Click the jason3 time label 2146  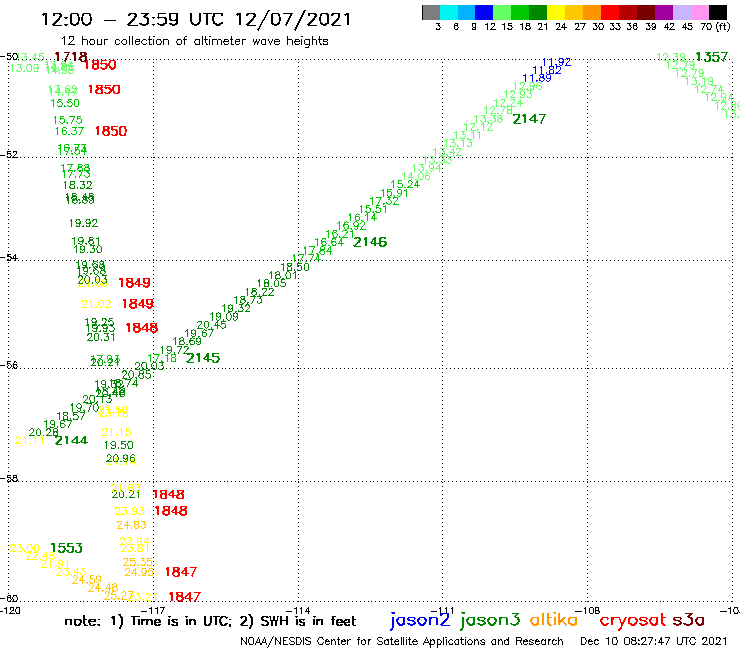tap(370, 242)
